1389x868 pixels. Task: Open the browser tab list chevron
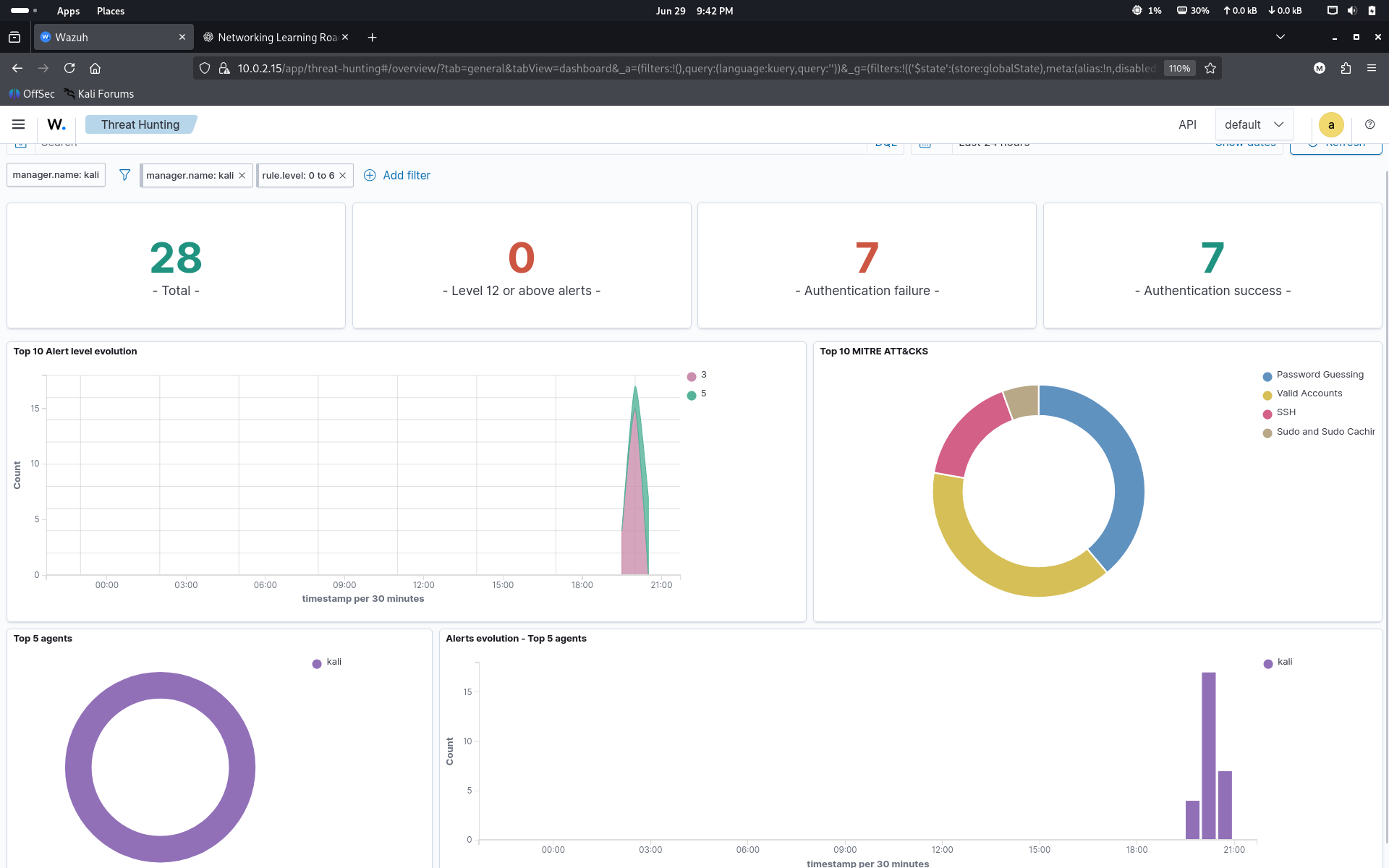1280,37
